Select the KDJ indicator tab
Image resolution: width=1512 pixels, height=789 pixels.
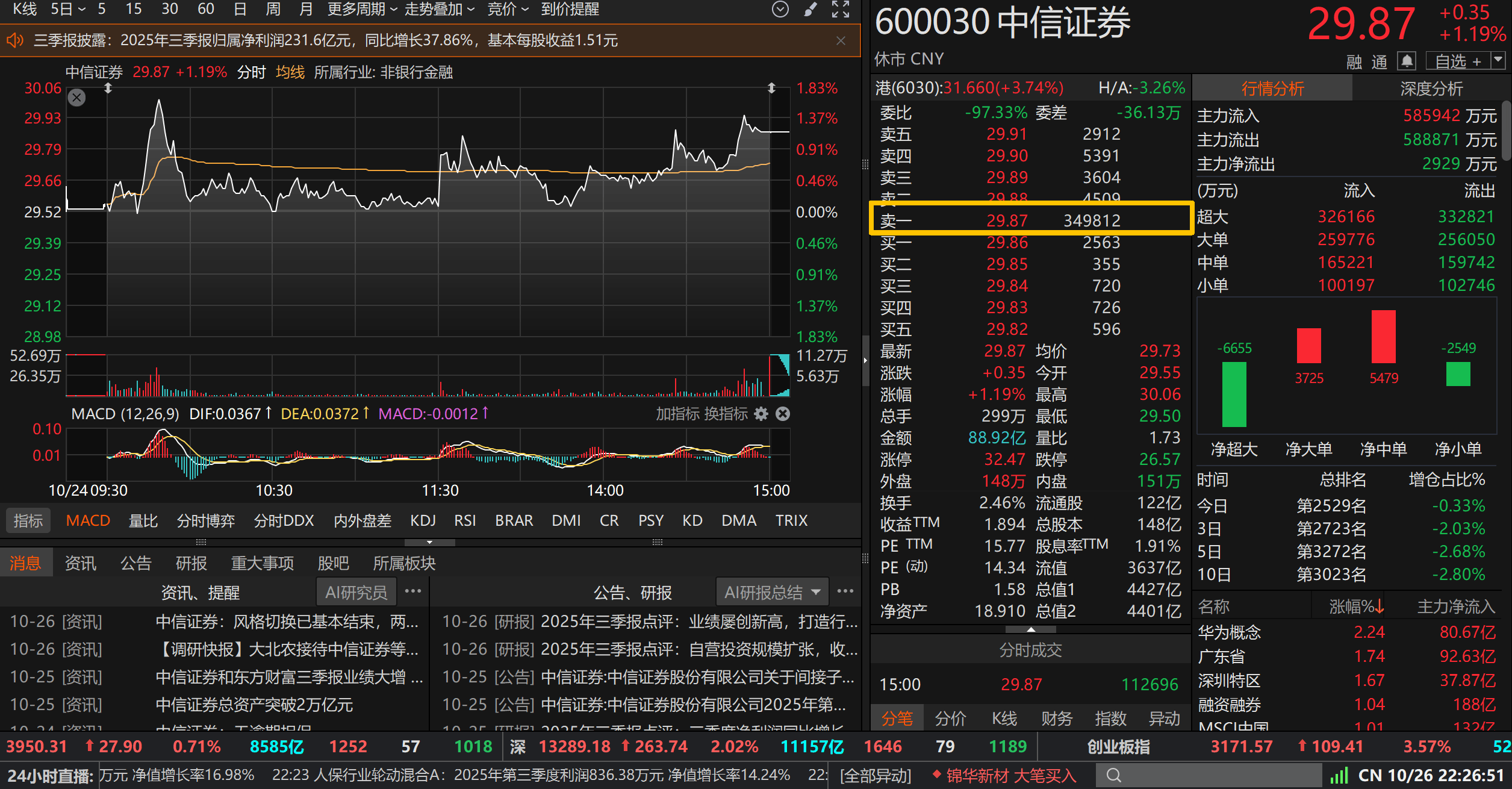pos(423,520)
